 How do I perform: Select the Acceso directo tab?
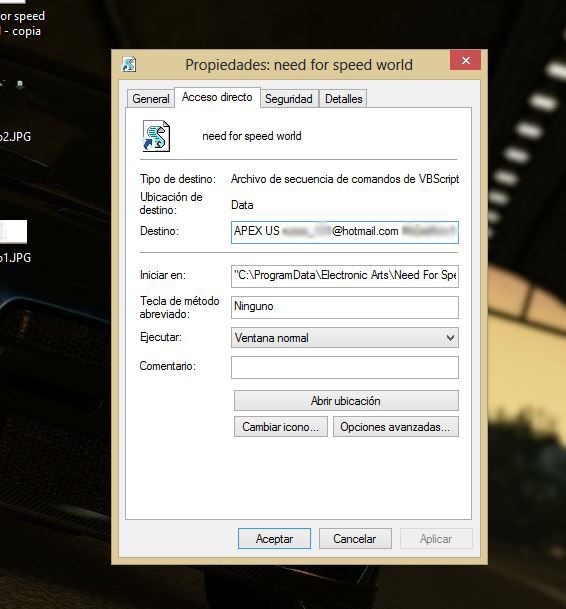(x=217, y=97)
